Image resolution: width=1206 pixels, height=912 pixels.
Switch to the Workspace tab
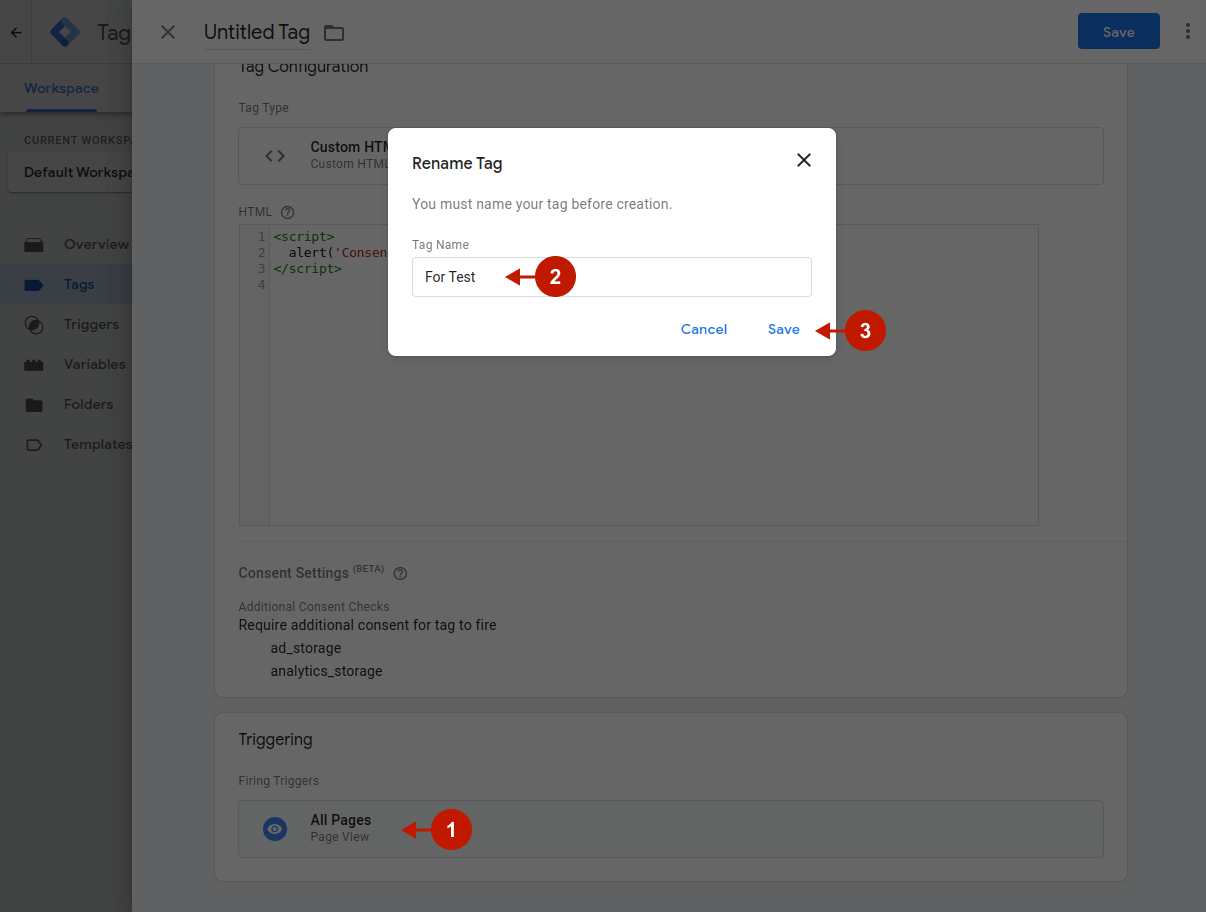pos(61,88)
